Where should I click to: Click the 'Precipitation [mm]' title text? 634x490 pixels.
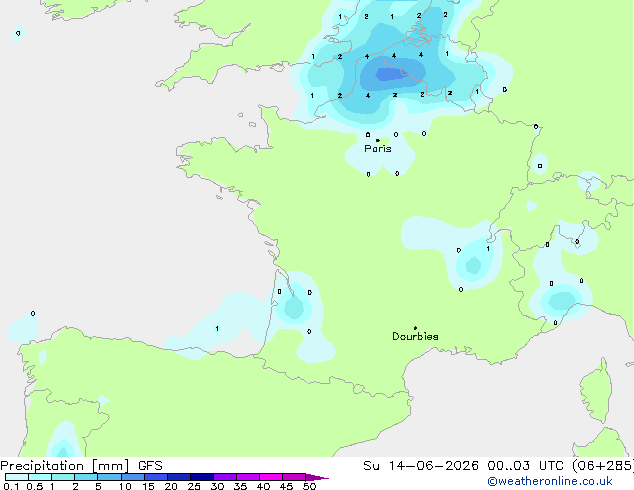pos(65,466)
